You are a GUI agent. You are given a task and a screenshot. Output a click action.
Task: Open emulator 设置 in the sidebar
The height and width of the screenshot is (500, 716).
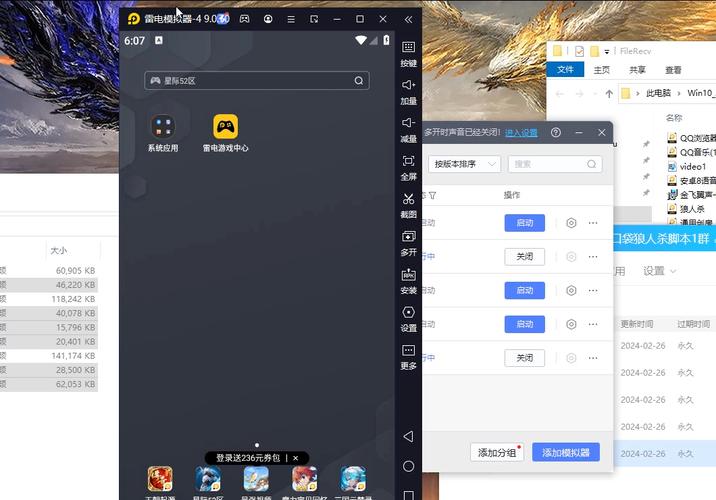pos(408,319)
